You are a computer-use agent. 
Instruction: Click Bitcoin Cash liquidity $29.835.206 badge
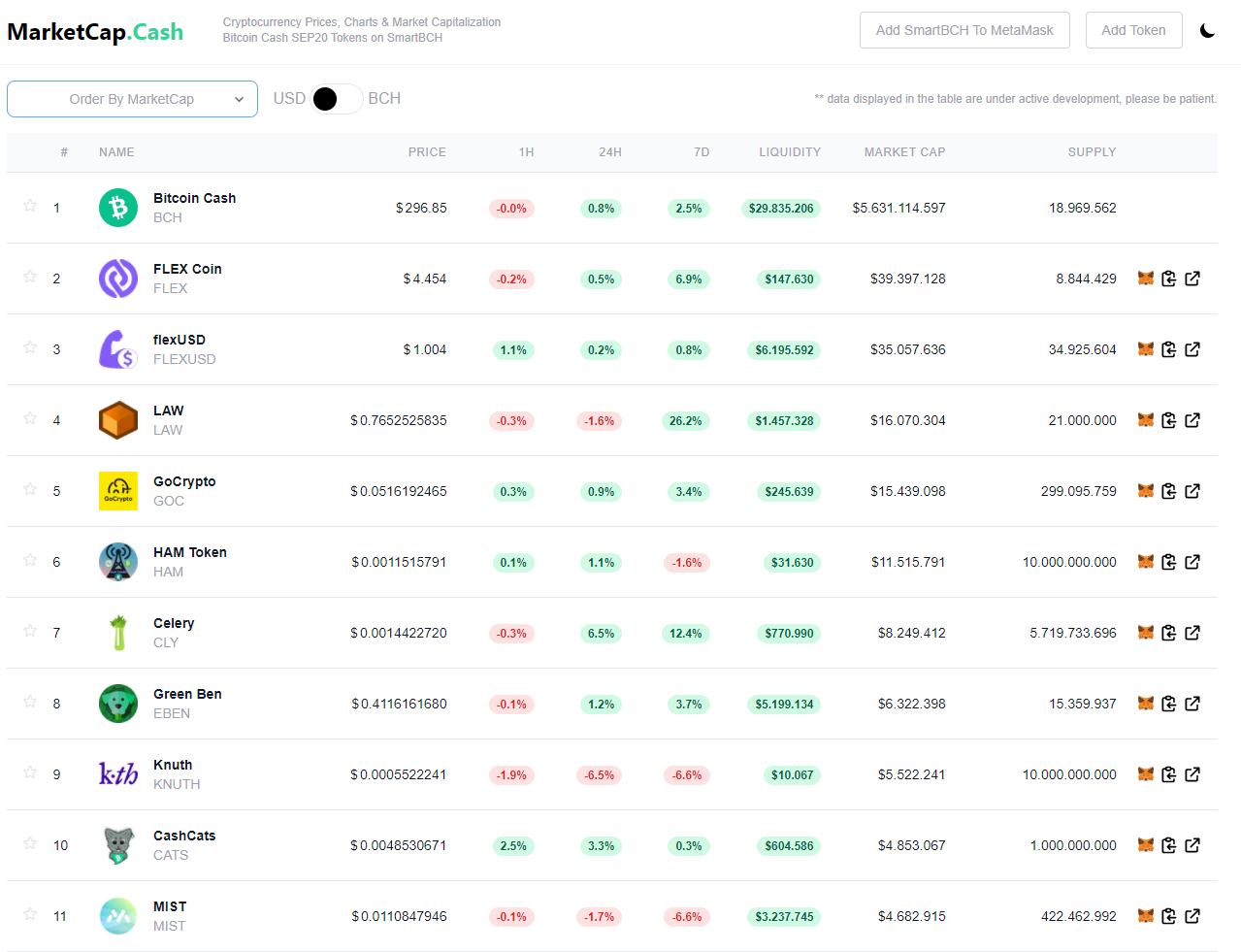pyautogui.click(x=781, y=209)
